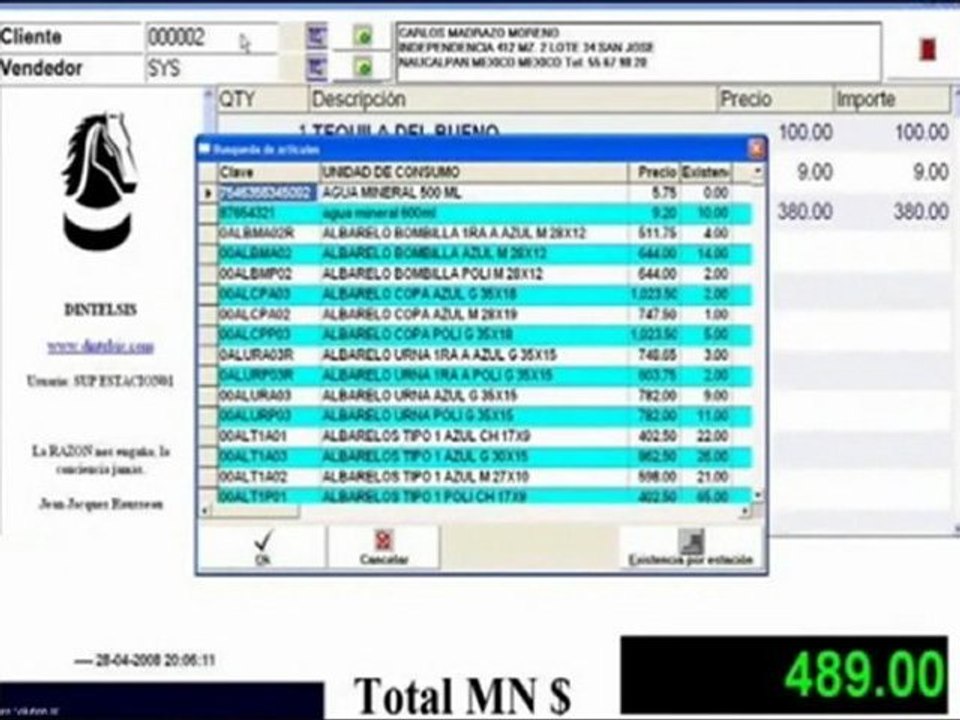The height and width of the screenshot is (720, 960).
Task: Click the 9.00 Precio value in main window
Action: 814,172
